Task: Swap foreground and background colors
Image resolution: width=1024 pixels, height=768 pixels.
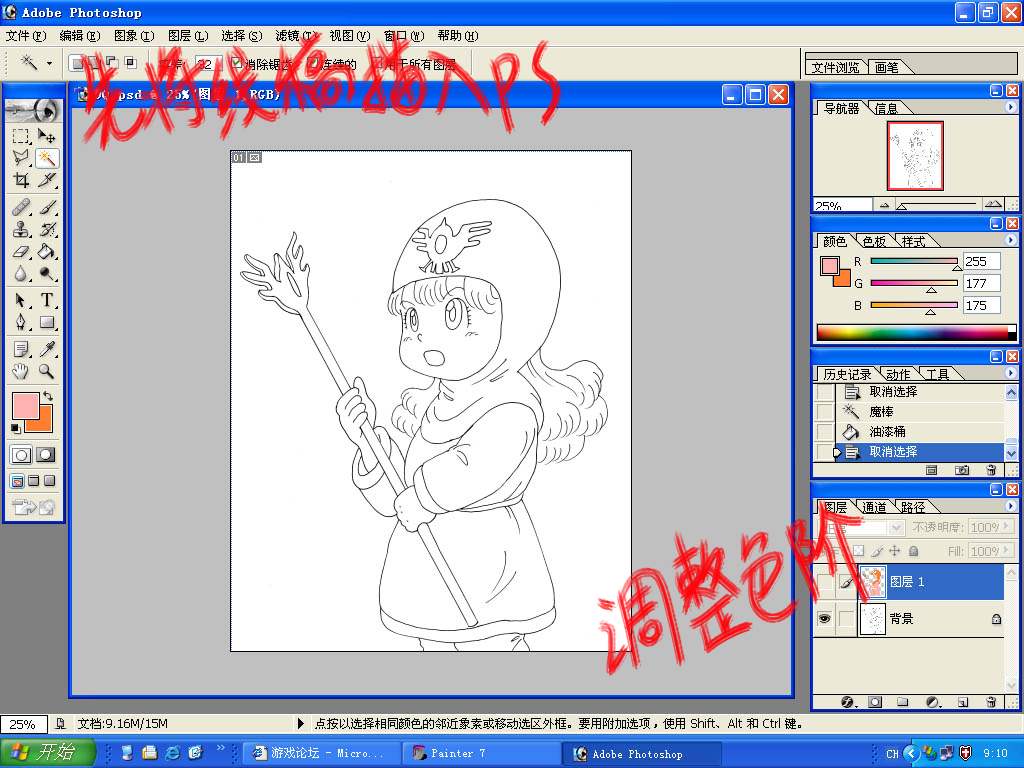Action: coord(48,396)
